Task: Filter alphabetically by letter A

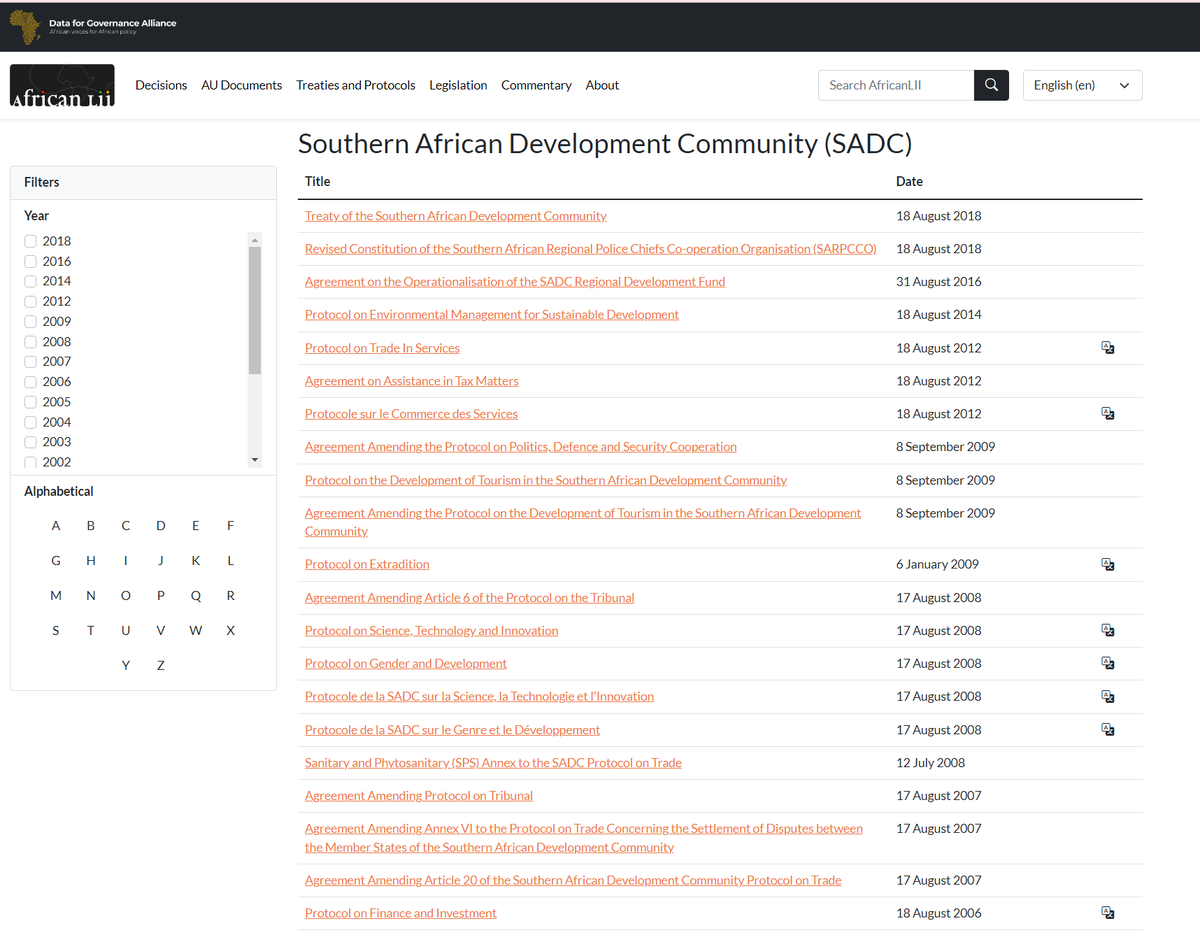Action: pos(56,526)
